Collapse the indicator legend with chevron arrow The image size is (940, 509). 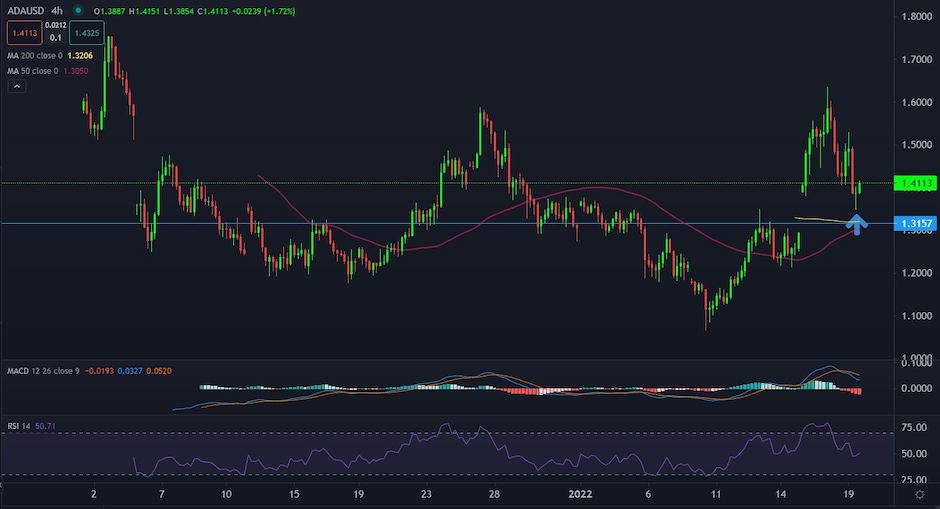pos(17,87)
